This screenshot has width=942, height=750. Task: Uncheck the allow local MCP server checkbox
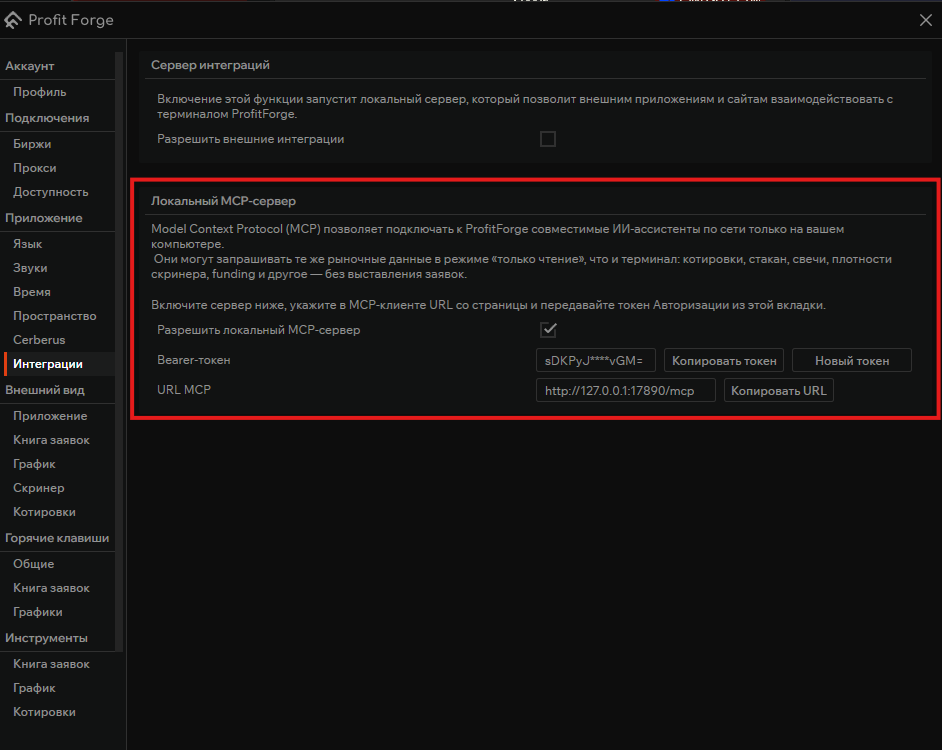(x=548, y=330)
